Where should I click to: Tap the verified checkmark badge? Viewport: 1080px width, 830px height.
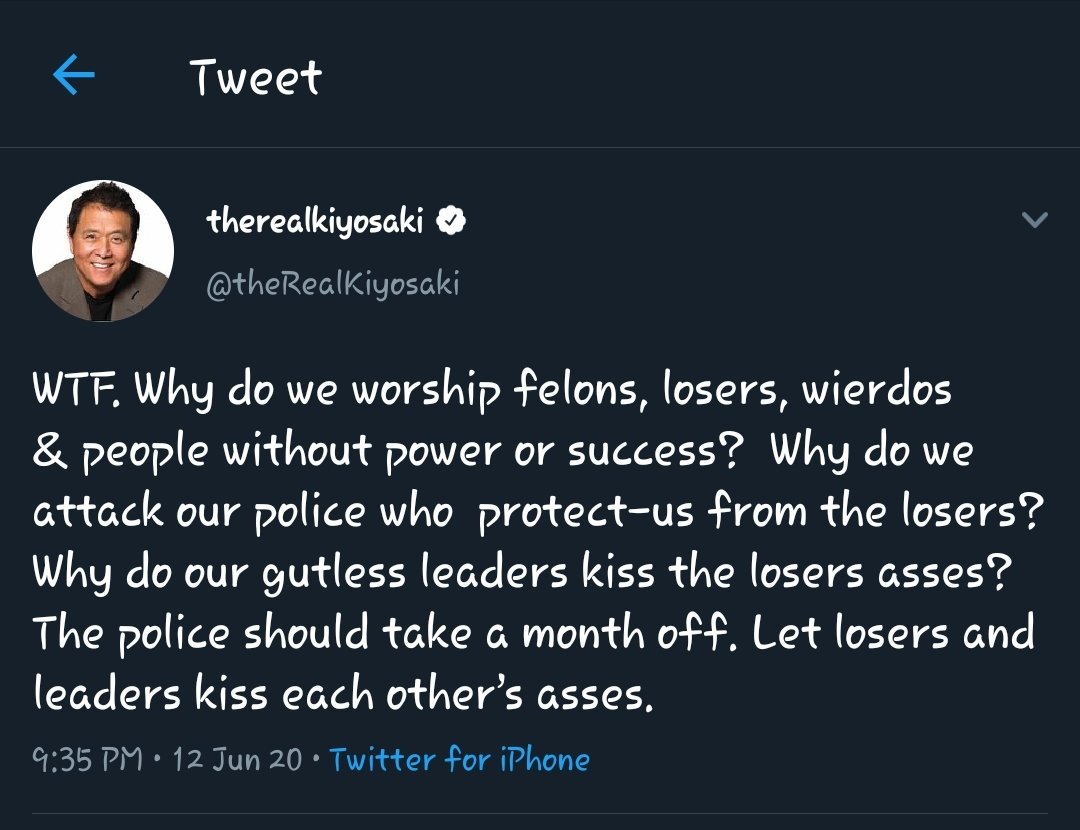click(x=451, y=221)
